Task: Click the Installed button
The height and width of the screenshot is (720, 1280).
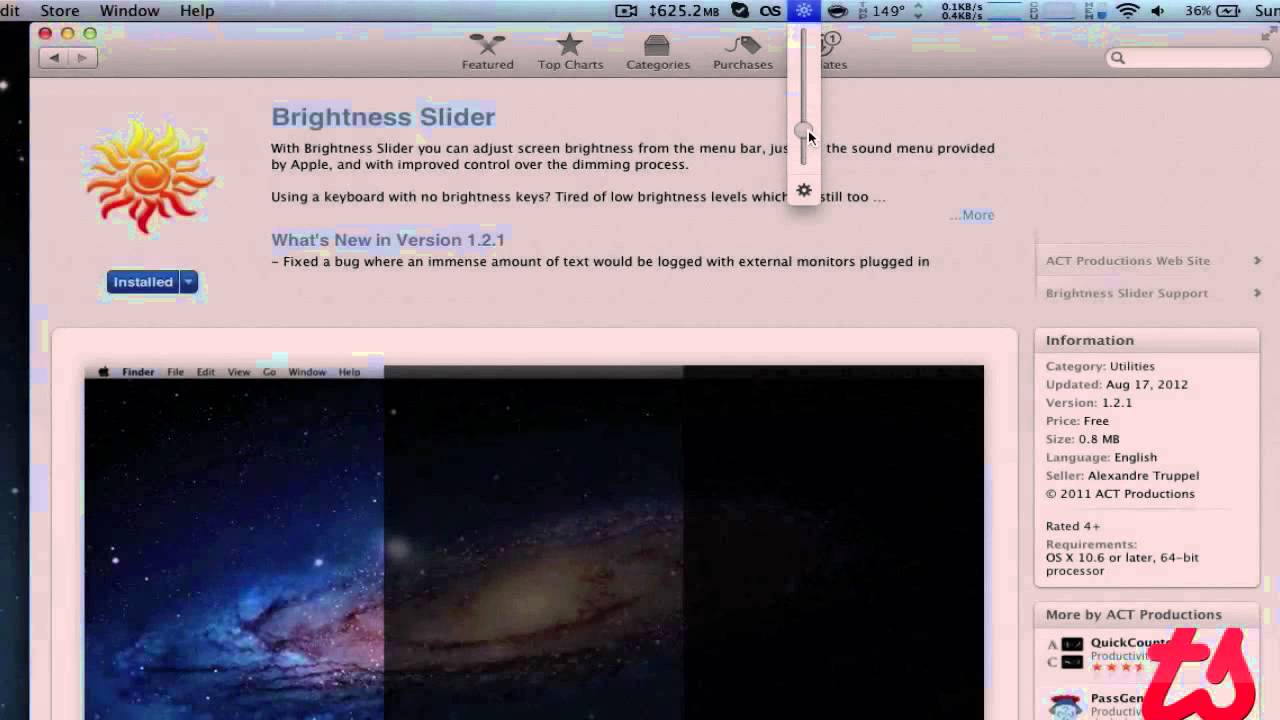Action: 143,282
